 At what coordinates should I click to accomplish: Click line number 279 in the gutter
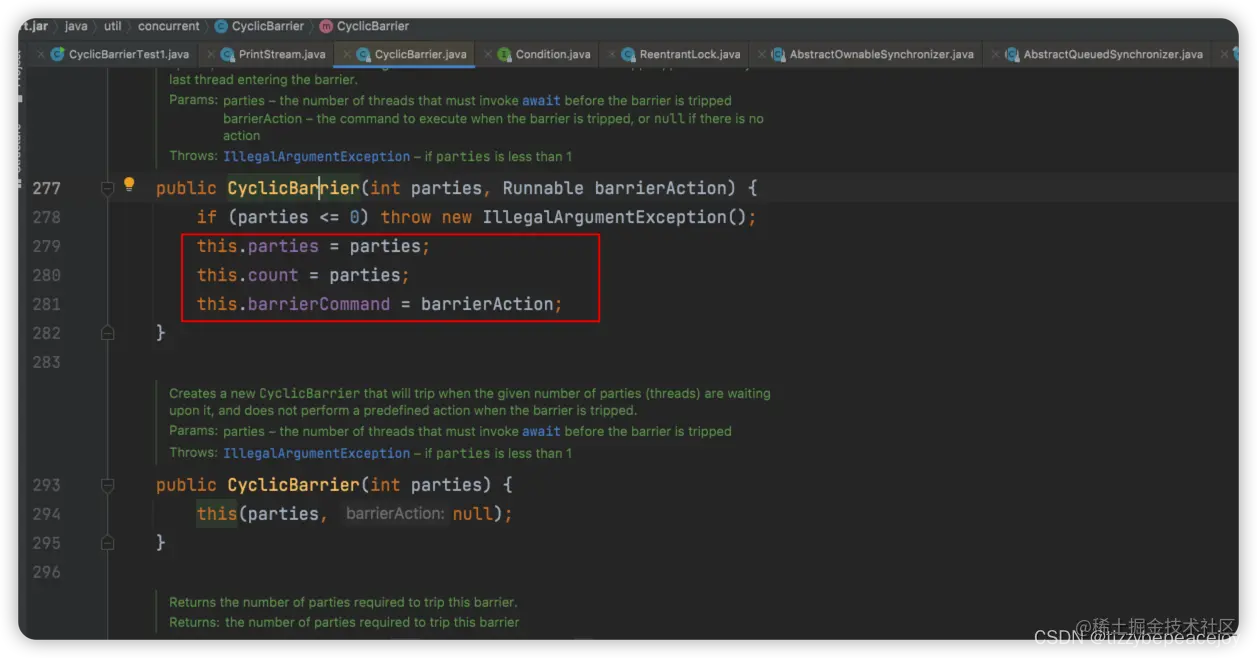click(x=46, y=246)
